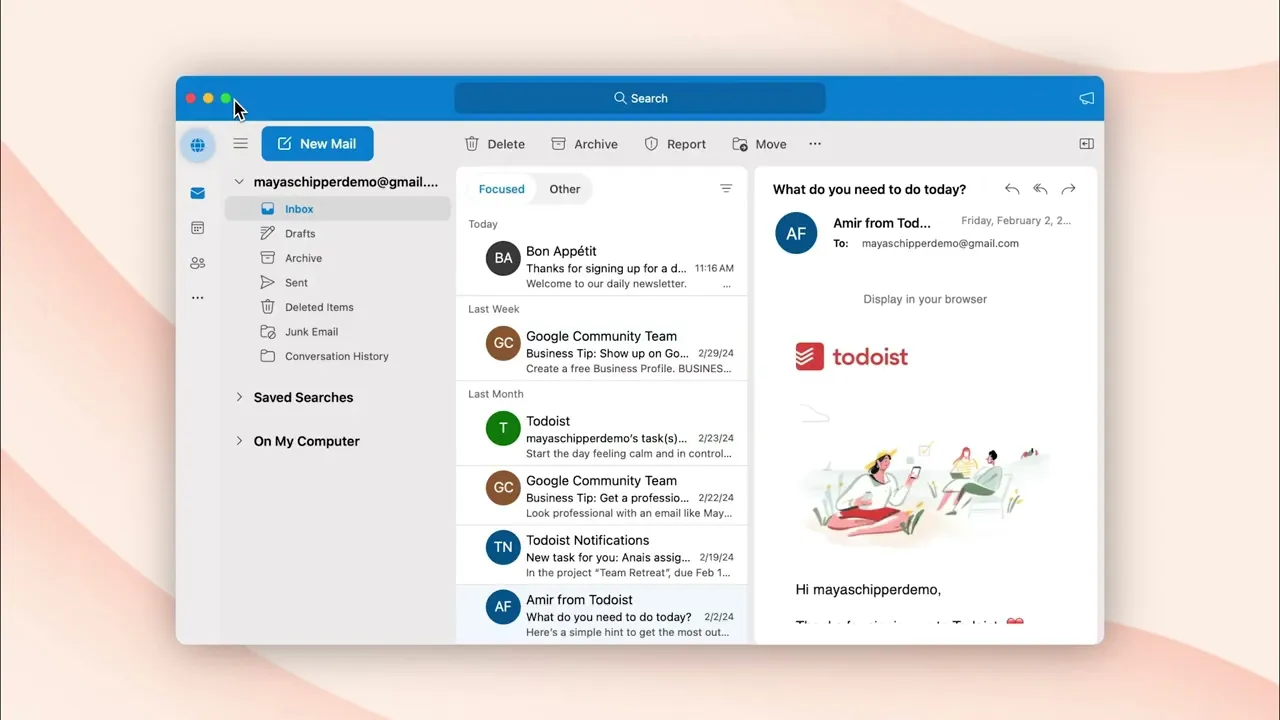
Task: Show more apps ellipsis in left sidebar
Action: (197, 298)
